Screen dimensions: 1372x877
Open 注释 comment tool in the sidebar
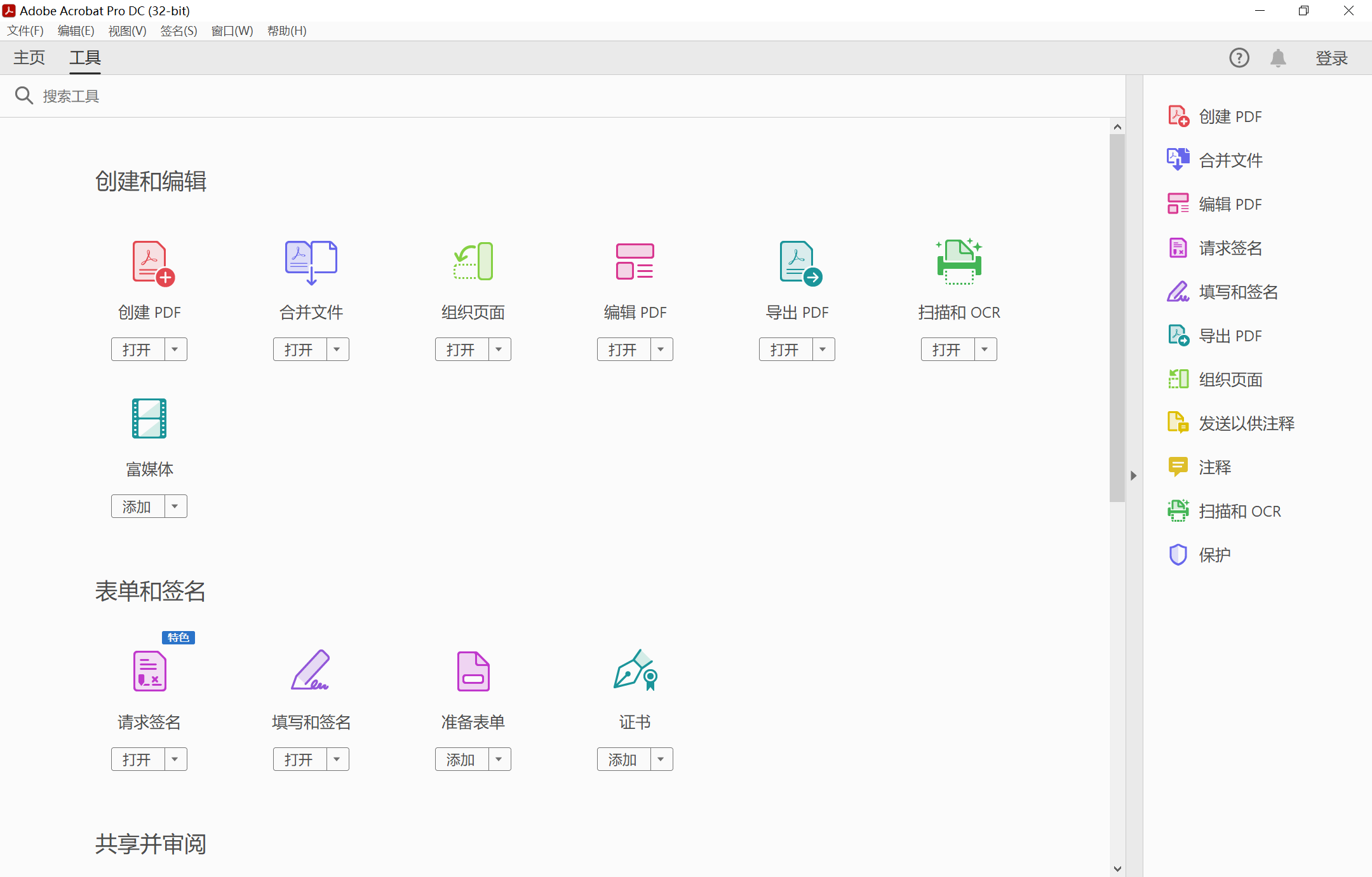(1199, 467)
